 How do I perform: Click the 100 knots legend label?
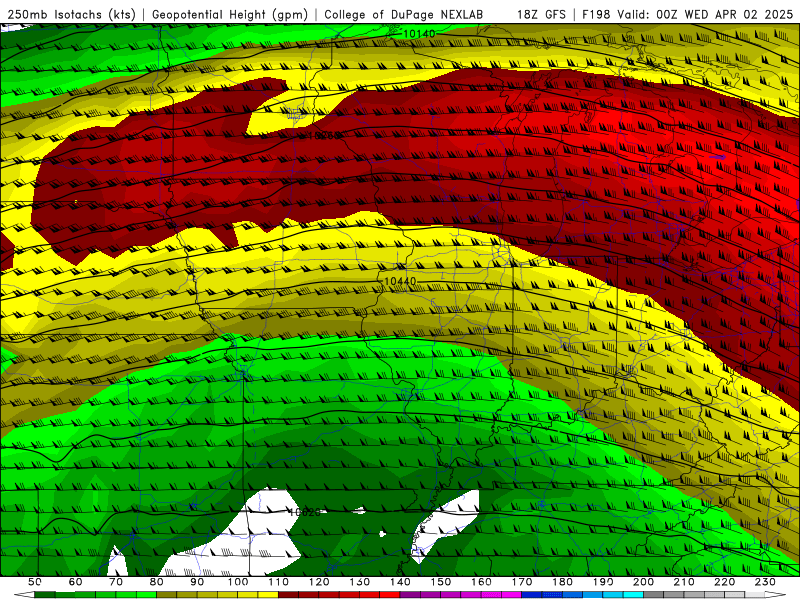(238, 582)
